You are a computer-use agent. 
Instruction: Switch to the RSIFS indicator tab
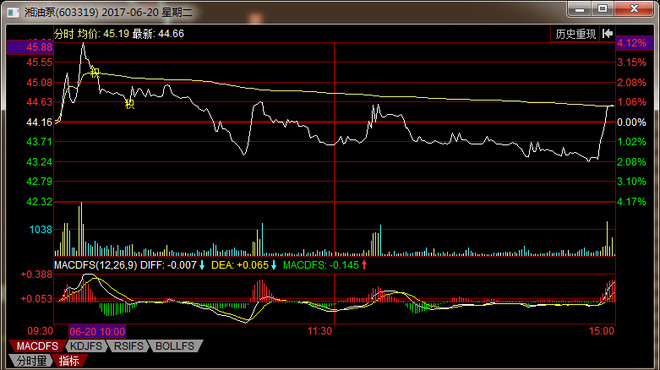(129, 346)
